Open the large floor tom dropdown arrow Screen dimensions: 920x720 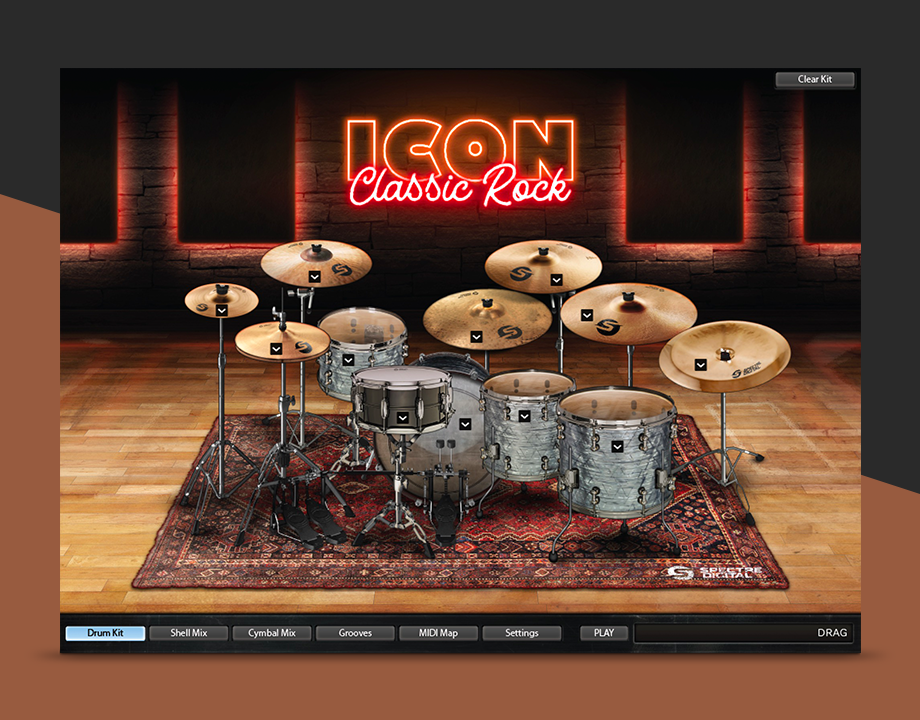click(x=618, y=445)
